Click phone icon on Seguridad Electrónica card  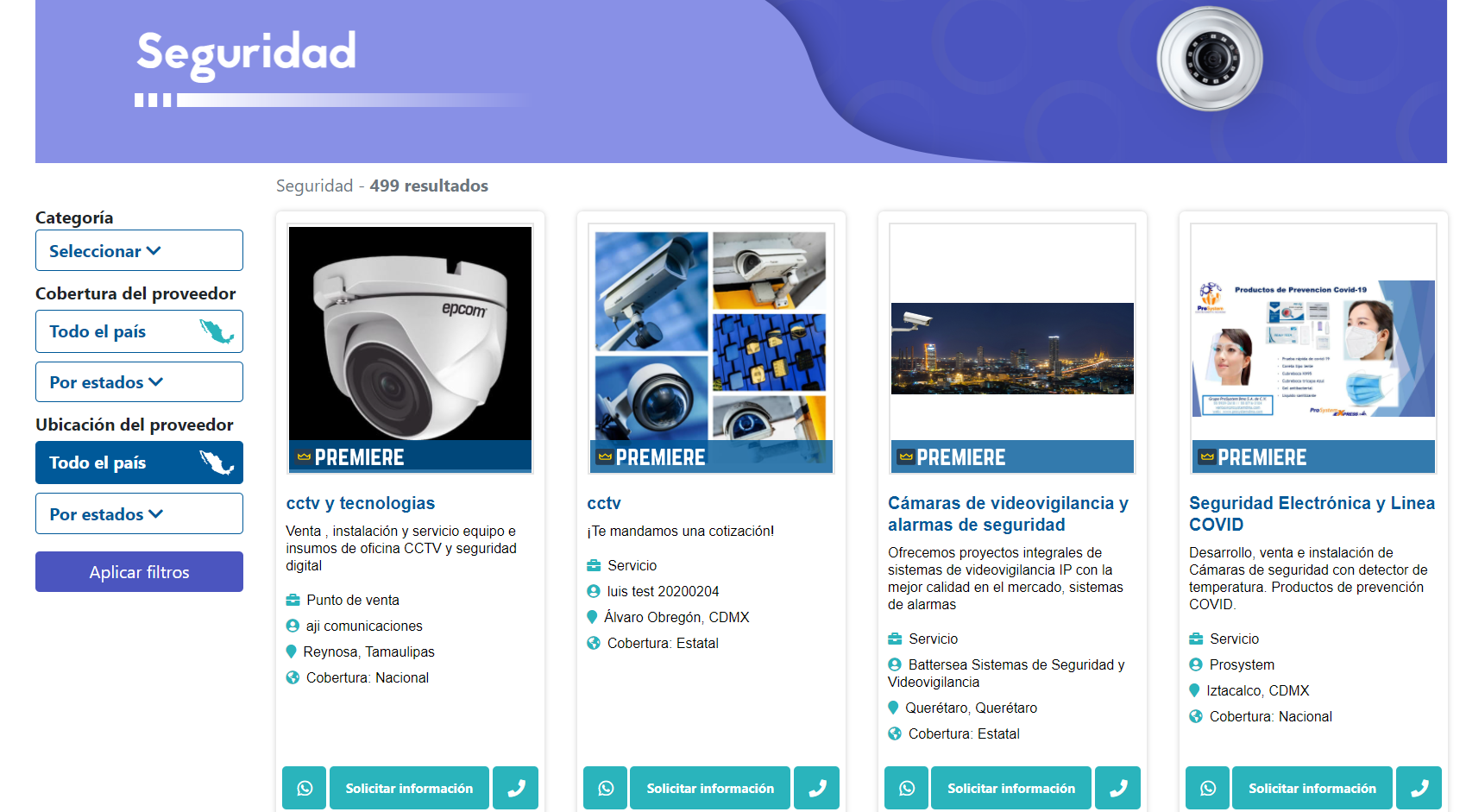[x=1419, y=788]
